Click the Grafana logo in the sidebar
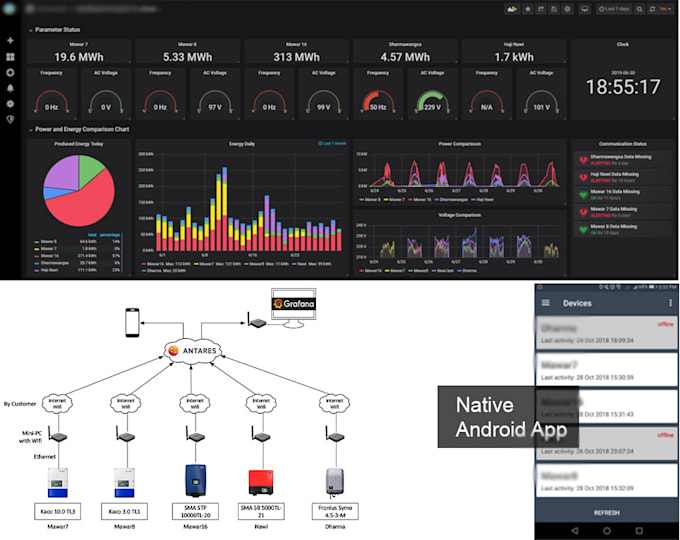680x540 pixels. [x=9, y=8]
